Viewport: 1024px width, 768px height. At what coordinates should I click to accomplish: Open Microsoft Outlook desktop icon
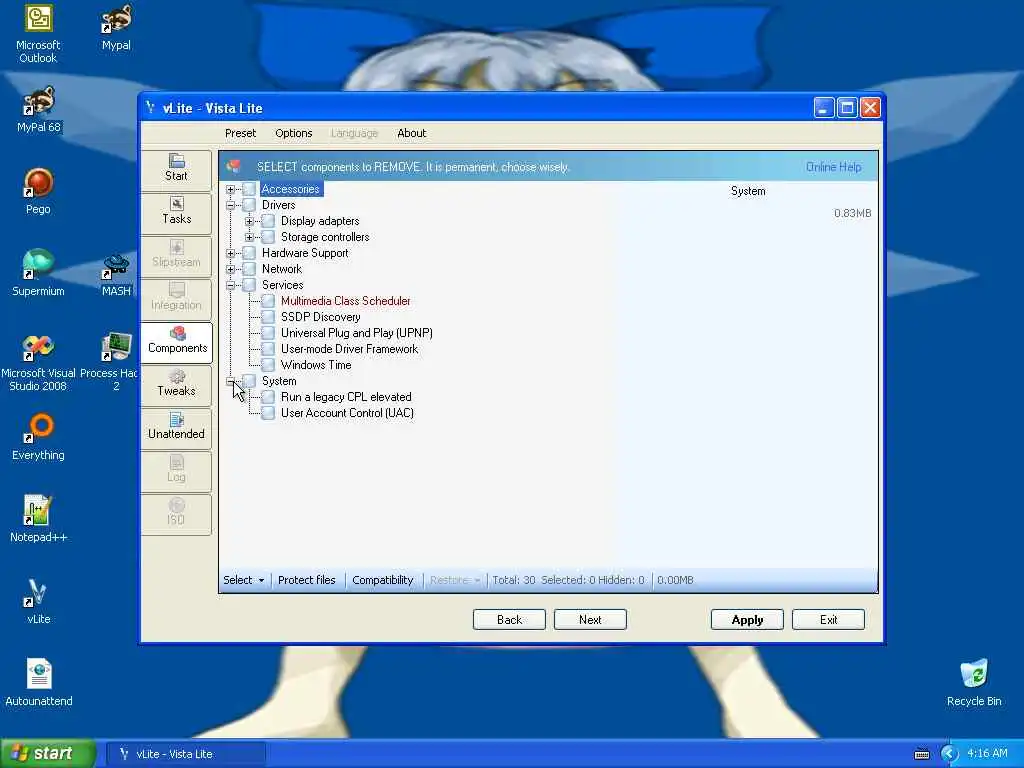[38, 33]
